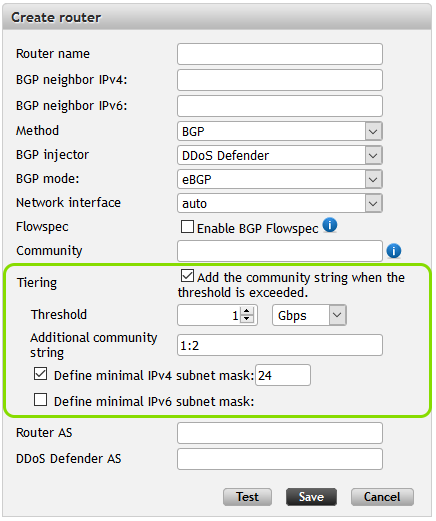This screenshot has width=436, height=521.
Task: Expand the BGP injector DDoS Defender dropdown
Action: [x=280, y=155]
